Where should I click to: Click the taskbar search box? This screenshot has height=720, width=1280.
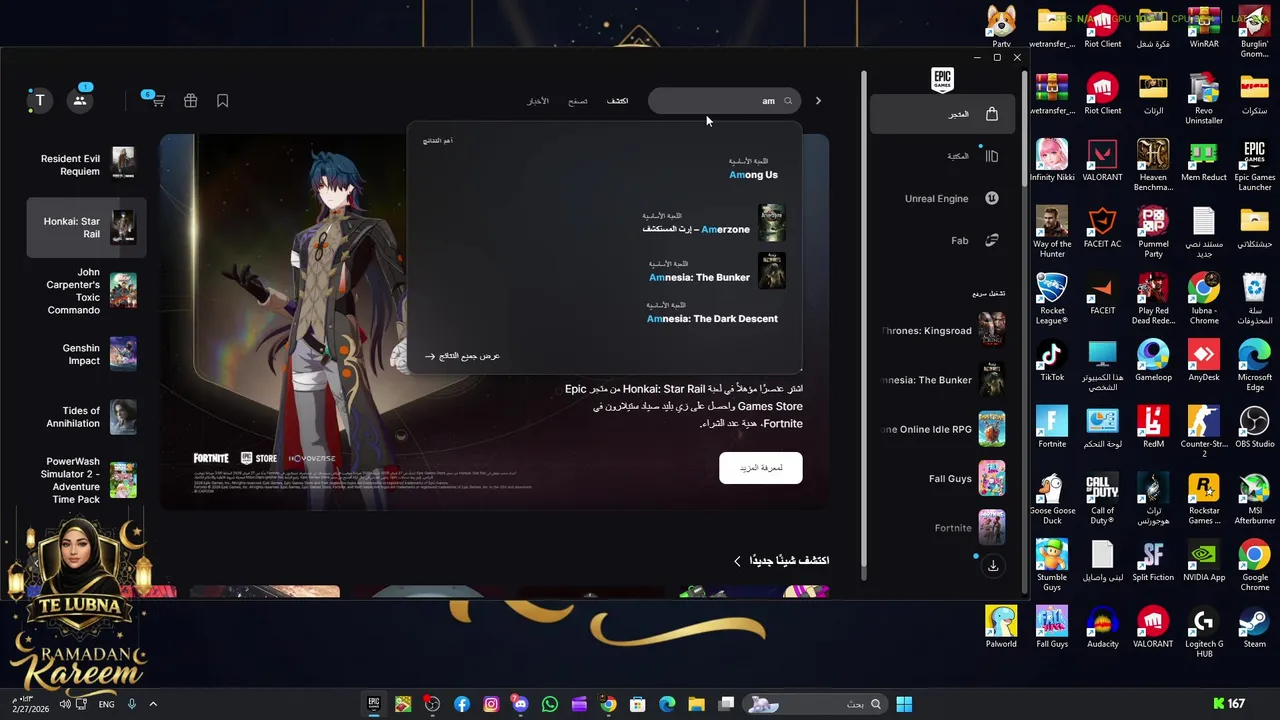816,704
